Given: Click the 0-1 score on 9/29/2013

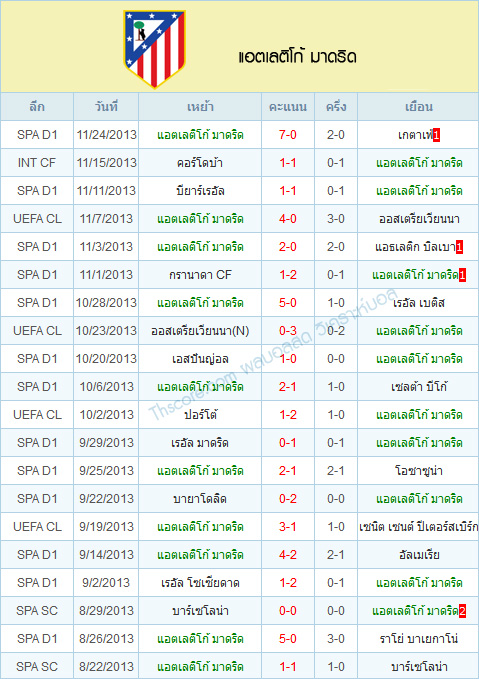Looking at the screenshot, I should click(x=288, y=443).
